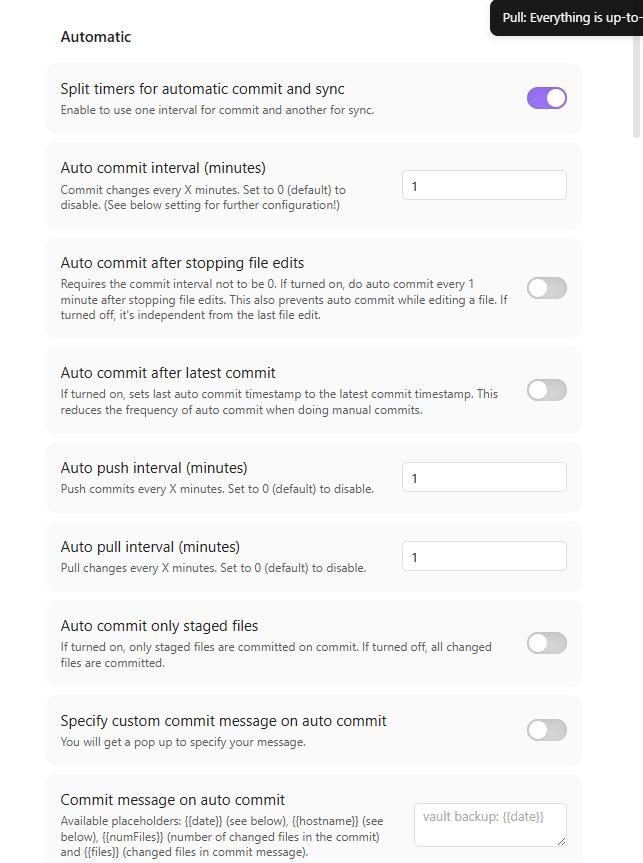Click the 'Auto commit interval (minutes)' label
This screenshot has width=643, height=863.
click(x=163, y=167)
